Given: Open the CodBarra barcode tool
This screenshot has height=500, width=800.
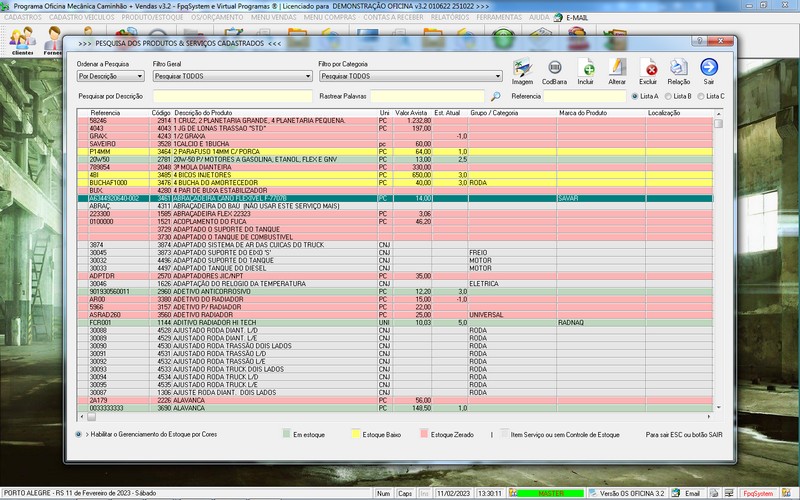Looking at the screenshot, I should (554, 69).
